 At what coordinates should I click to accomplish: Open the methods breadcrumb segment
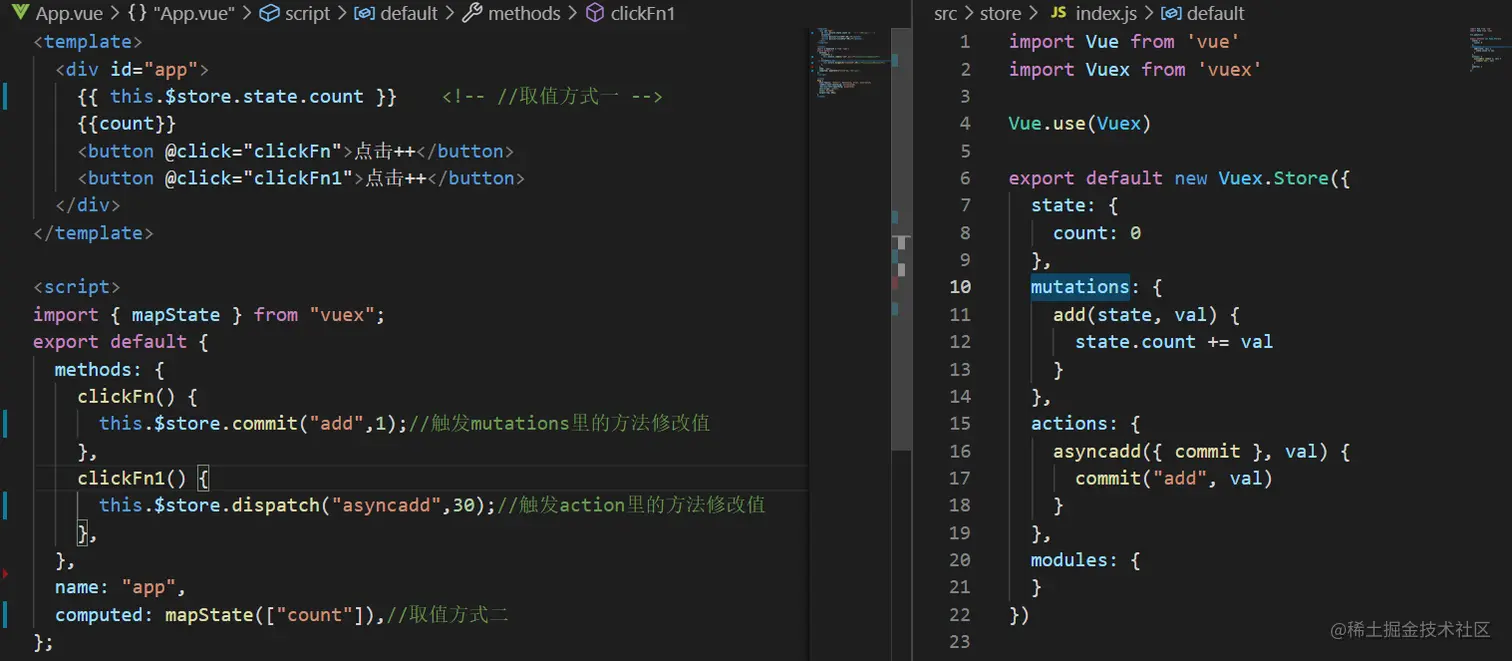click(524, 13)
